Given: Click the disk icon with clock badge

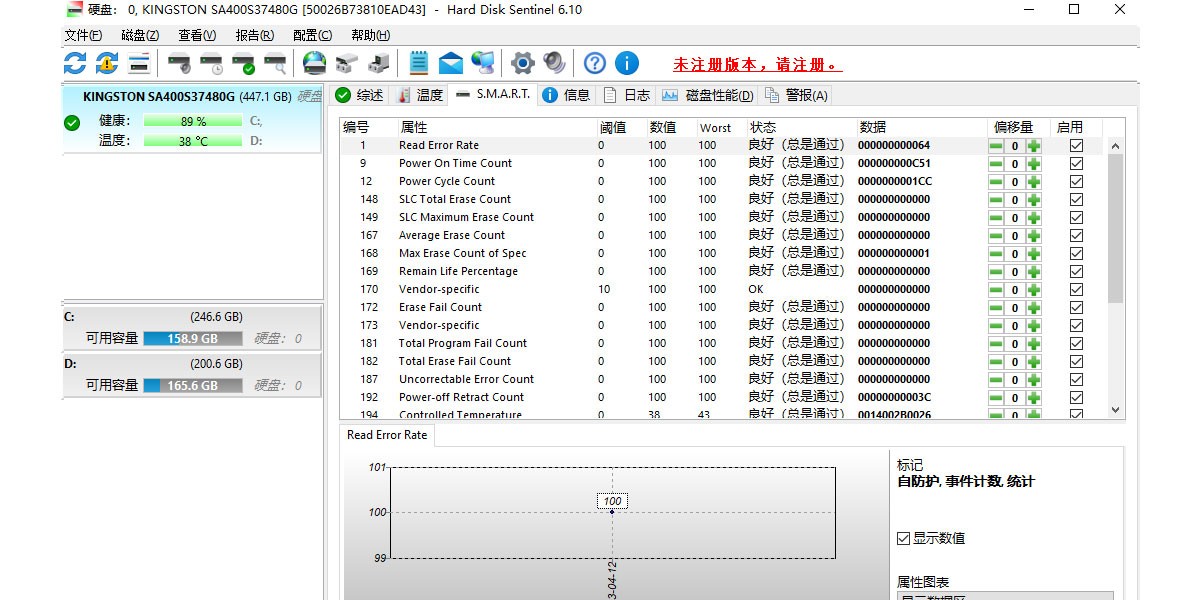Looking at the screenshot, I should [211, 64].
